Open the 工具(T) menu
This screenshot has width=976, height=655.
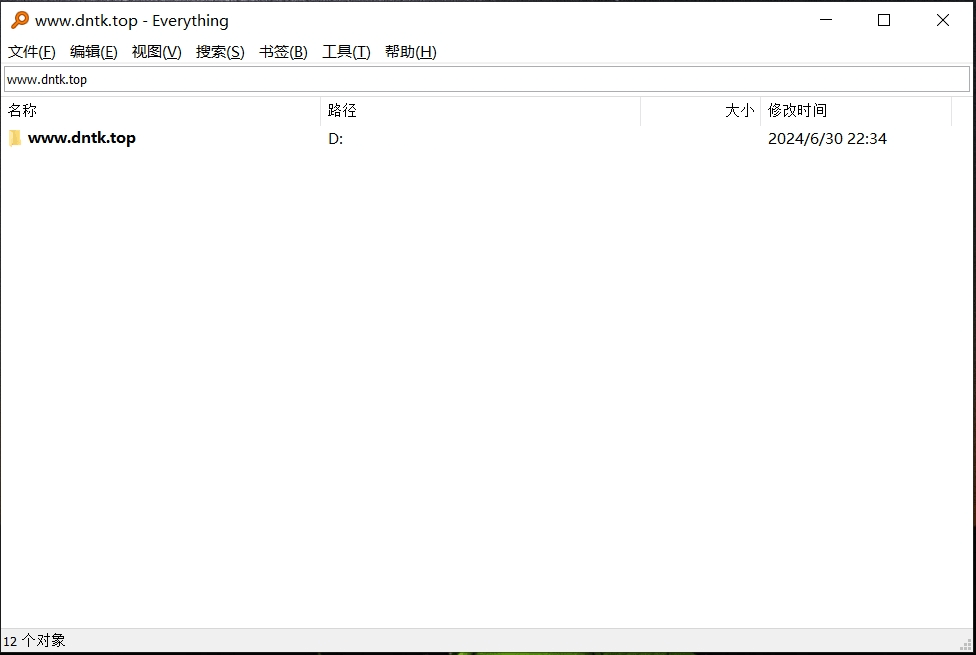(346, 52)
